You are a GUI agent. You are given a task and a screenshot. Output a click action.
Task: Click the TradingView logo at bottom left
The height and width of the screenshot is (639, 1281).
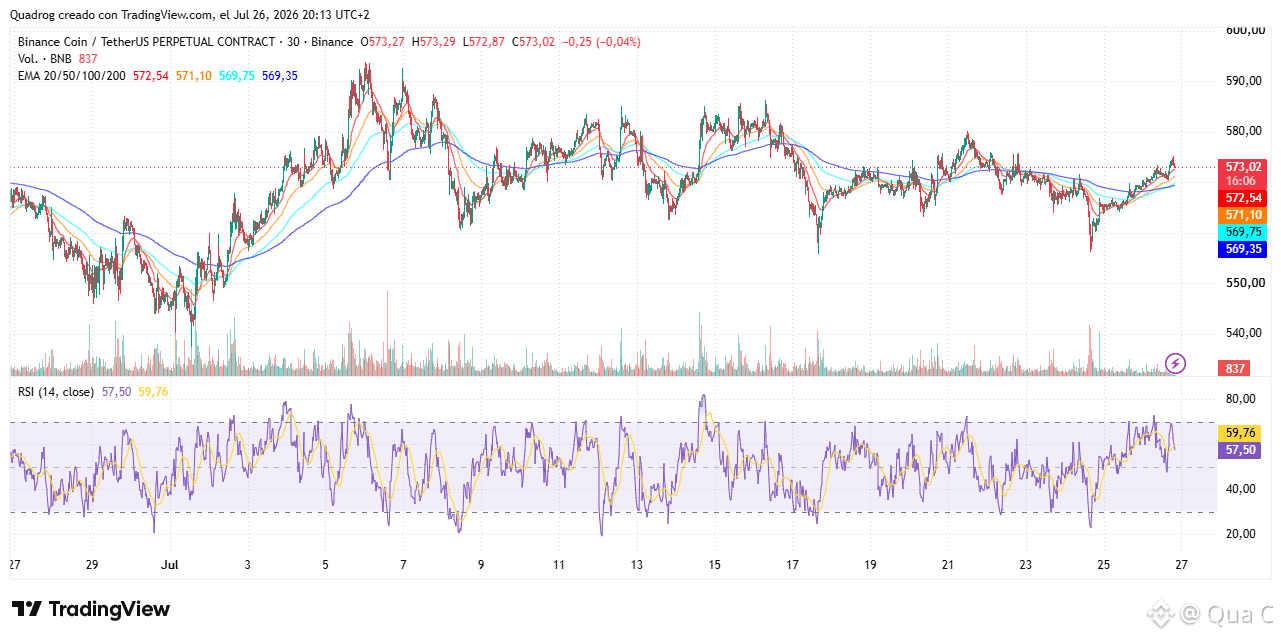(x=91, y=609)
